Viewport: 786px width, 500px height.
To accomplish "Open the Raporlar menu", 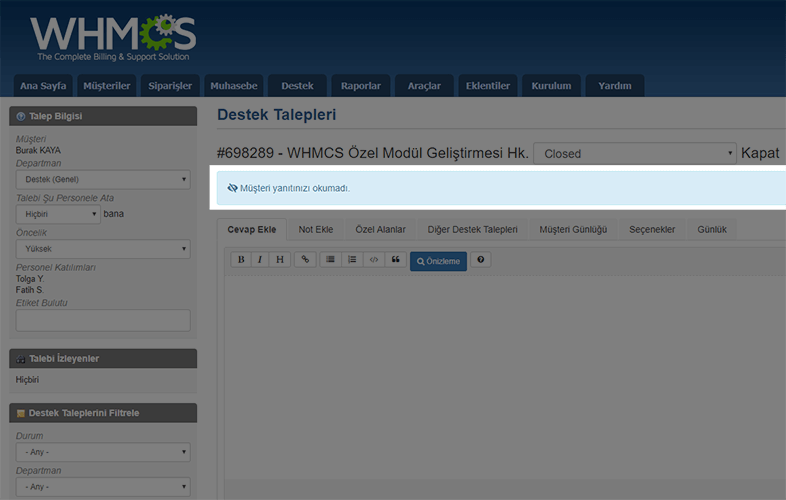I will (361, 86).
